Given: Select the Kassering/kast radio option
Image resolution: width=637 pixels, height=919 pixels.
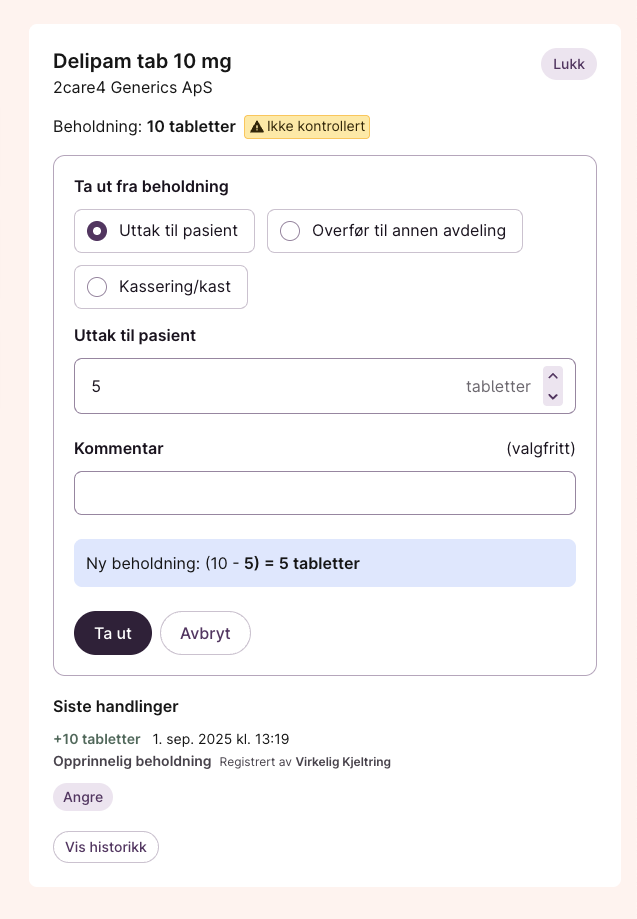Looking at the screenshot, I should tap(97, 287).
